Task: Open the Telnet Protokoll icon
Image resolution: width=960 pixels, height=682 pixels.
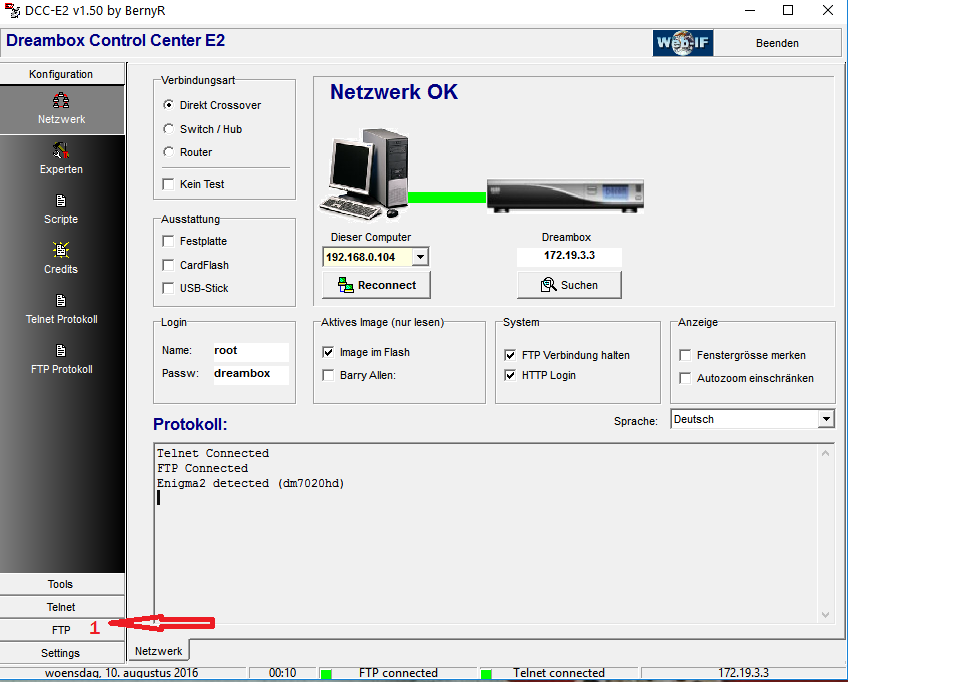Action: pos(61,301)
